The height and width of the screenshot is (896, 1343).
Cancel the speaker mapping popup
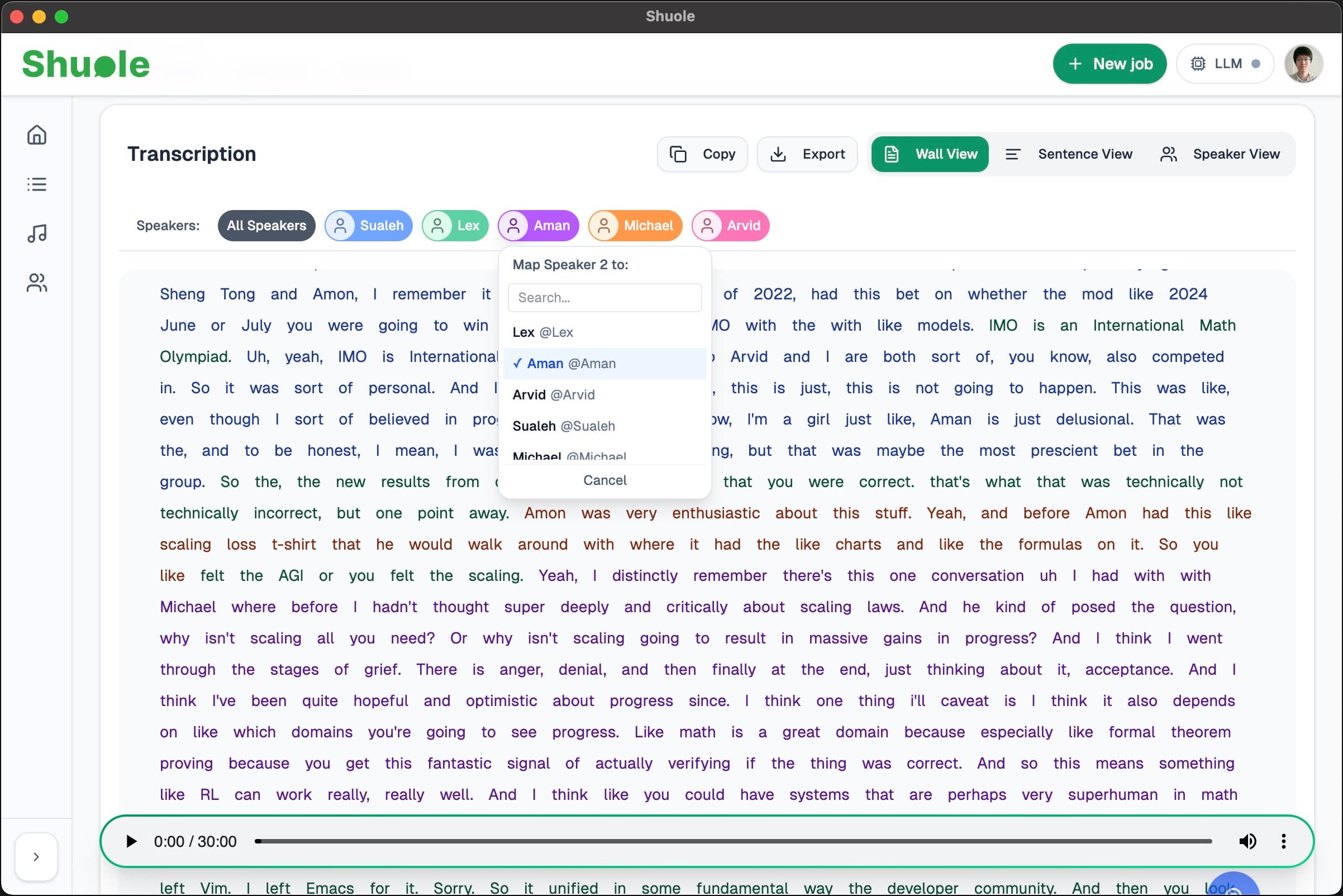tap(604, 480)
